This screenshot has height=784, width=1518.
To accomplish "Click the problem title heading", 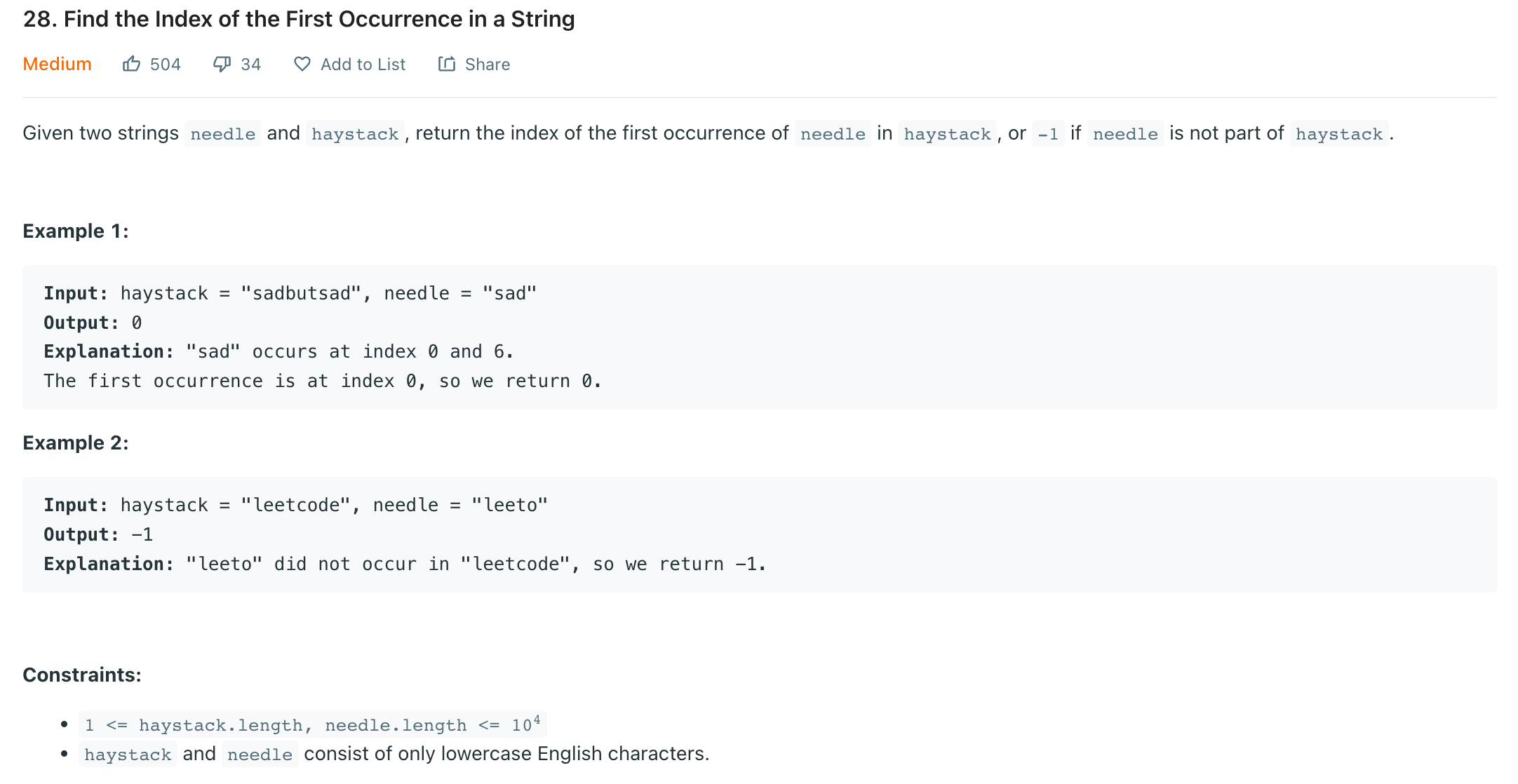I will click(299, 19).
